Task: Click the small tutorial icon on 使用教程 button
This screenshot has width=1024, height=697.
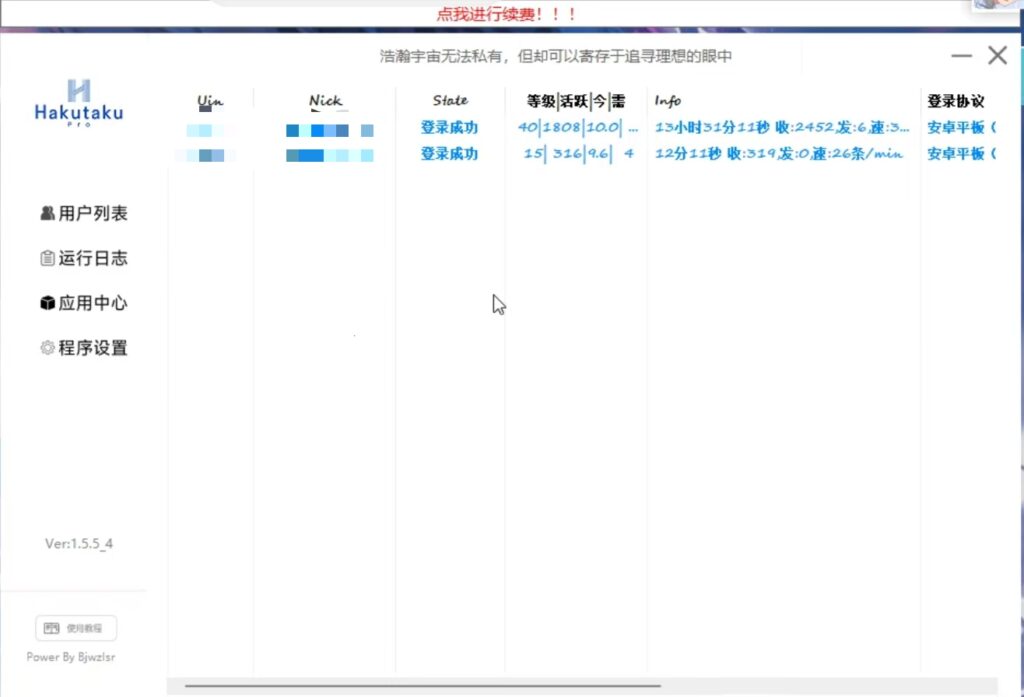Action: point(52,627)
